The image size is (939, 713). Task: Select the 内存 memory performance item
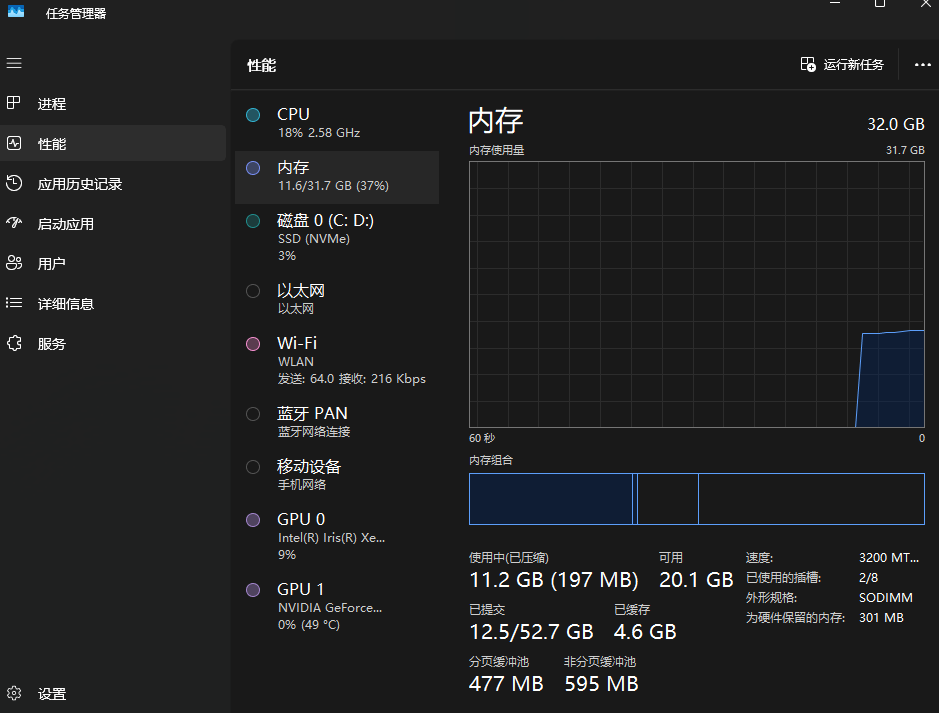click(x=337, y=177)
